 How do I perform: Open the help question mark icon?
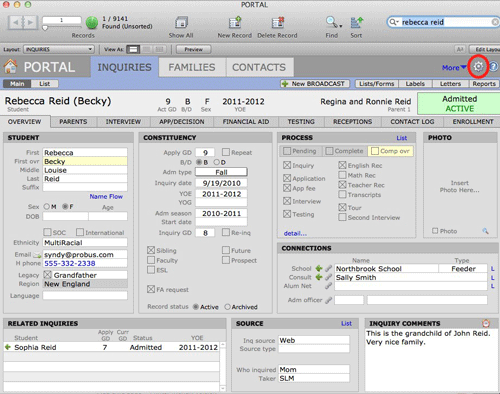pyautogui.click(x=493, y=67)
